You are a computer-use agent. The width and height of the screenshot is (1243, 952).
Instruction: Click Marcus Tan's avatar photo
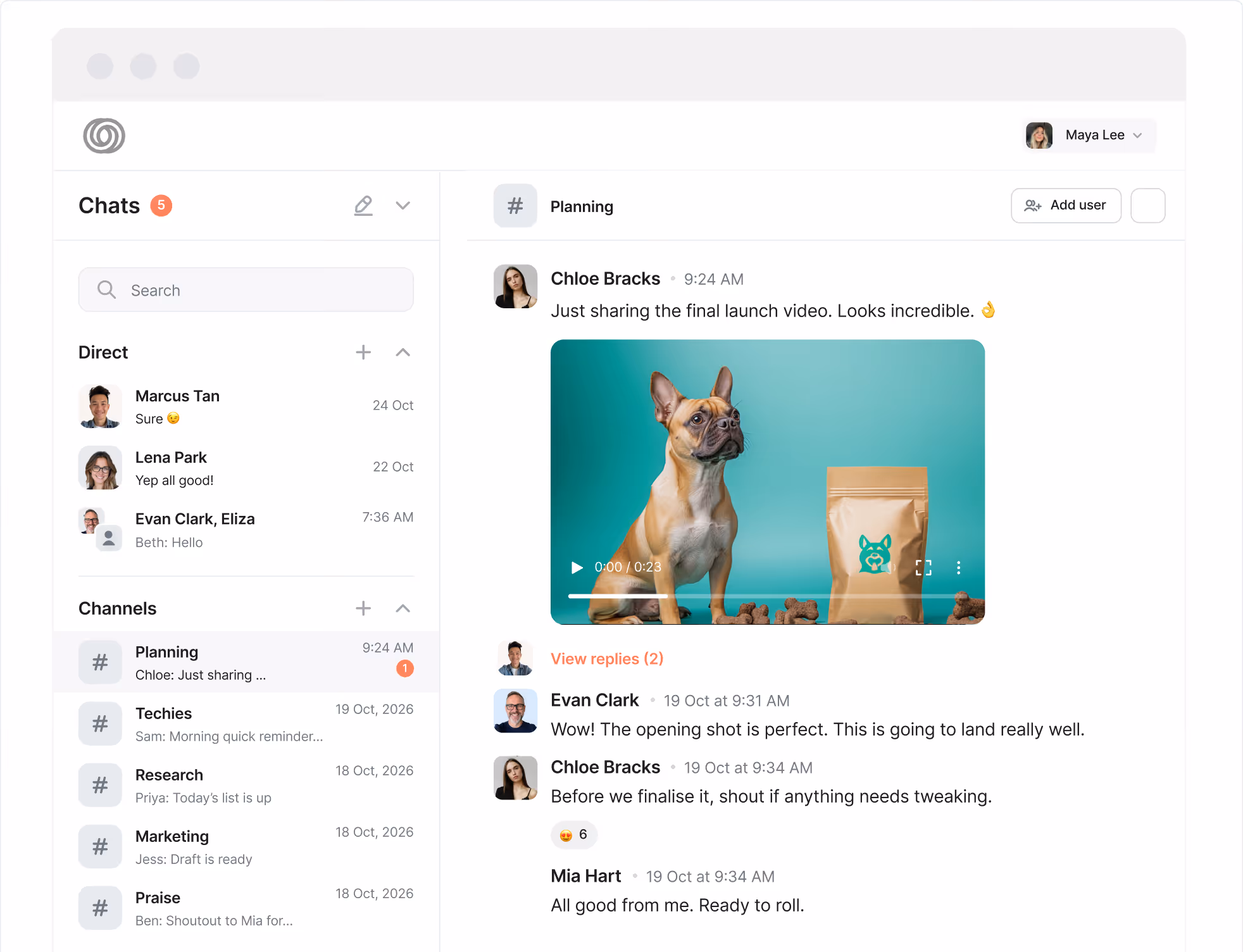(x=100, y=406)
